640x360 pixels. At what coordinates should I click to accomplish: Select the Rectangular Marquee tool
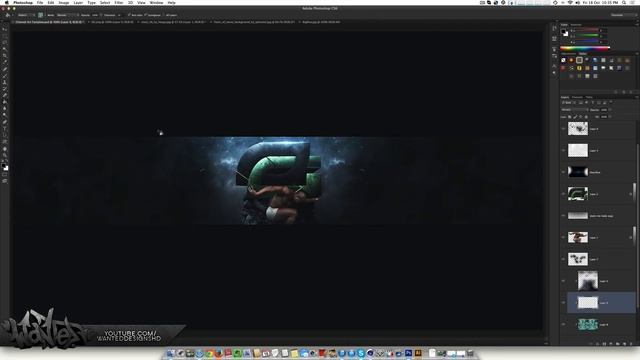pos(5,36)
